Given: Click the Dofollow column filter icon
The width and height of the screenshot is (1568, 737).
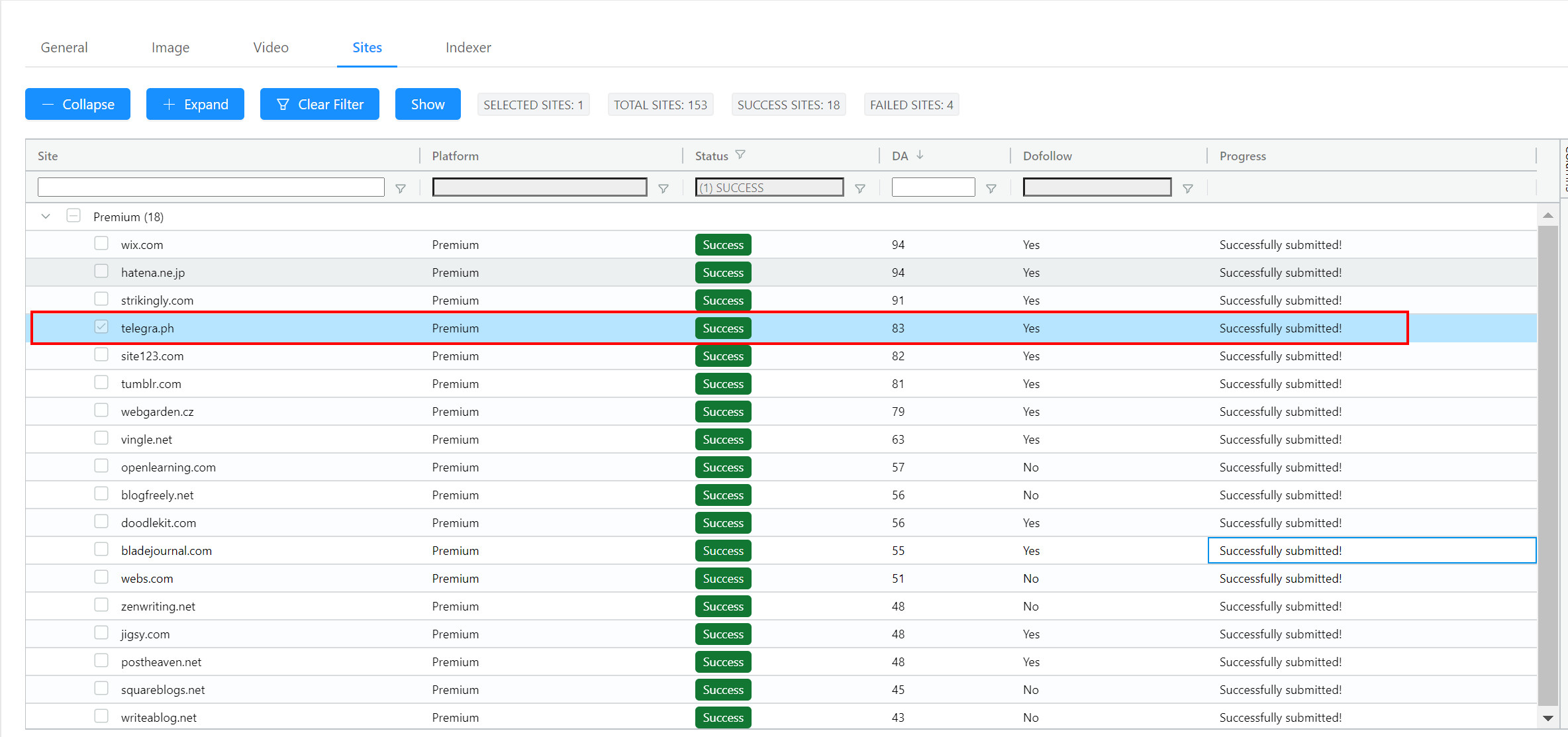Looking at the screenshot, I should tap(1188, 189).
